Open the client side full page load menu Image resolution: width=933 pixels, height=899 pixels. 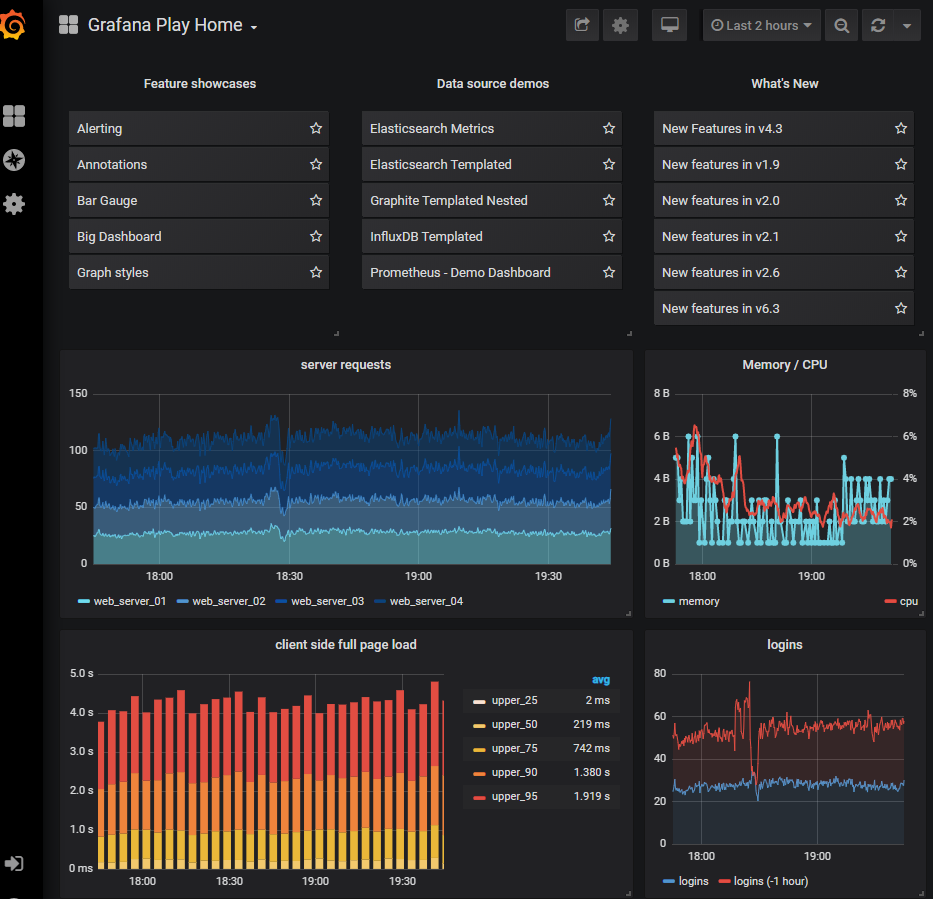346,644
